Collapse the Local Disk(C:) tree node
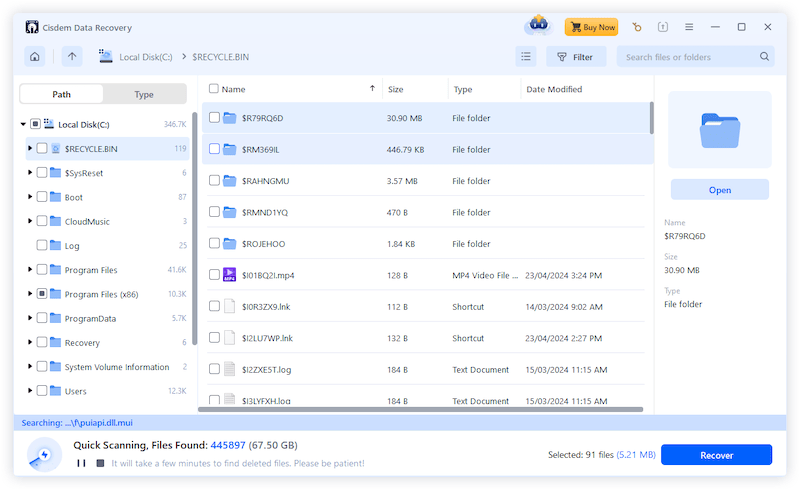Viewport: 800px width, 490px height. 23,124
